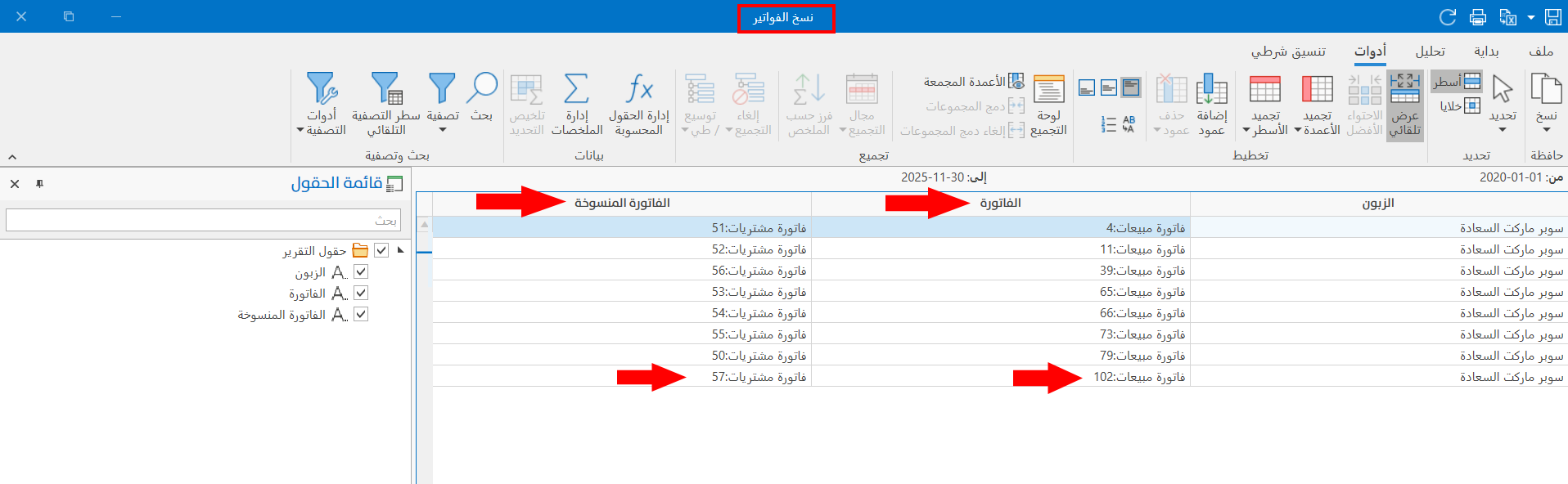Click the field list بحث search box
The image size is (1568, 484).
pyautogui.click(x=203, y=220)
